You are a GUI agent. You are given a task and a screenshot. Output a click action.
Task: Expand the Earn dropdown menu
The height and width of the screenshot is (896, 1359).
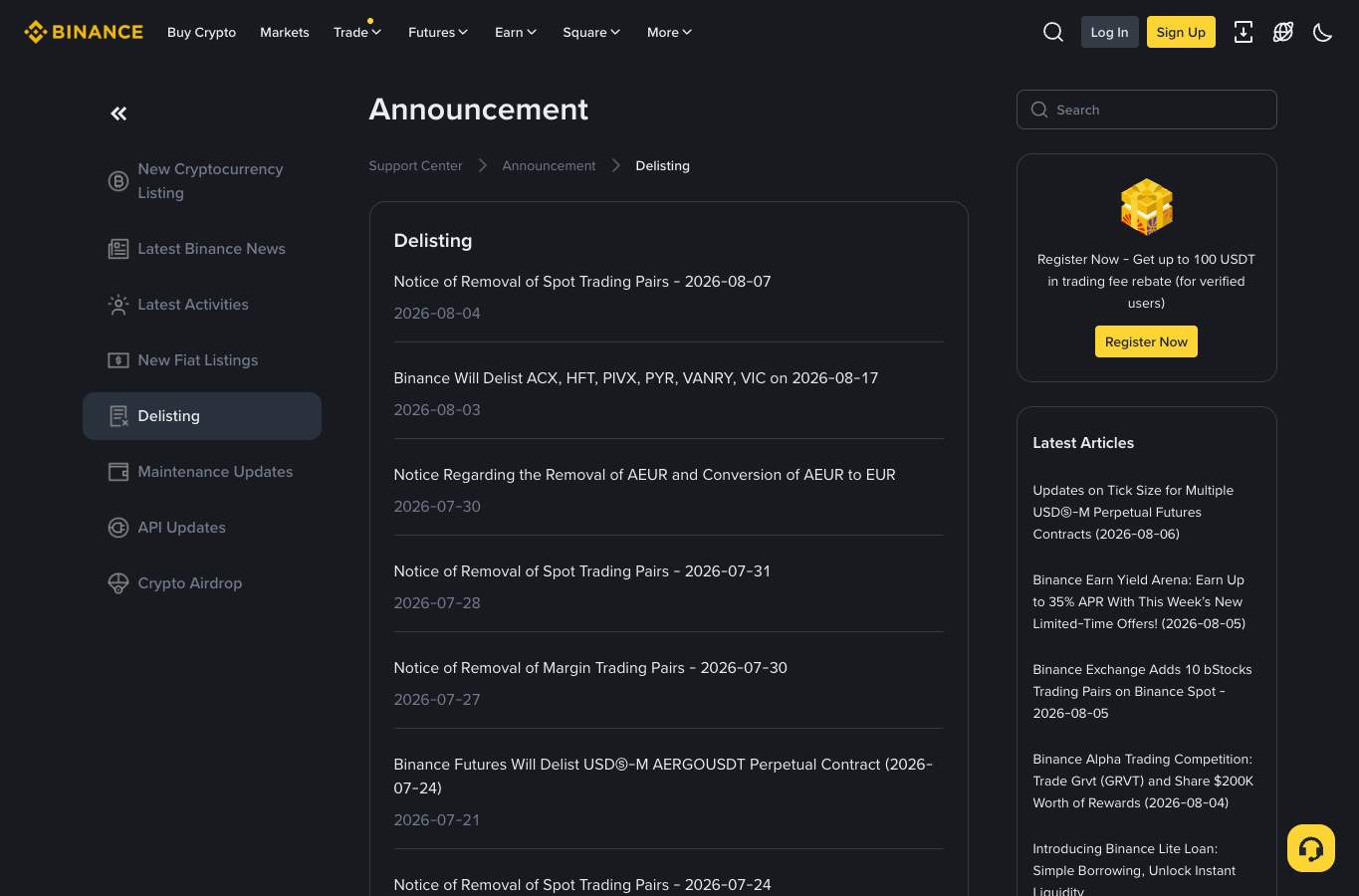tap(516, 32)
